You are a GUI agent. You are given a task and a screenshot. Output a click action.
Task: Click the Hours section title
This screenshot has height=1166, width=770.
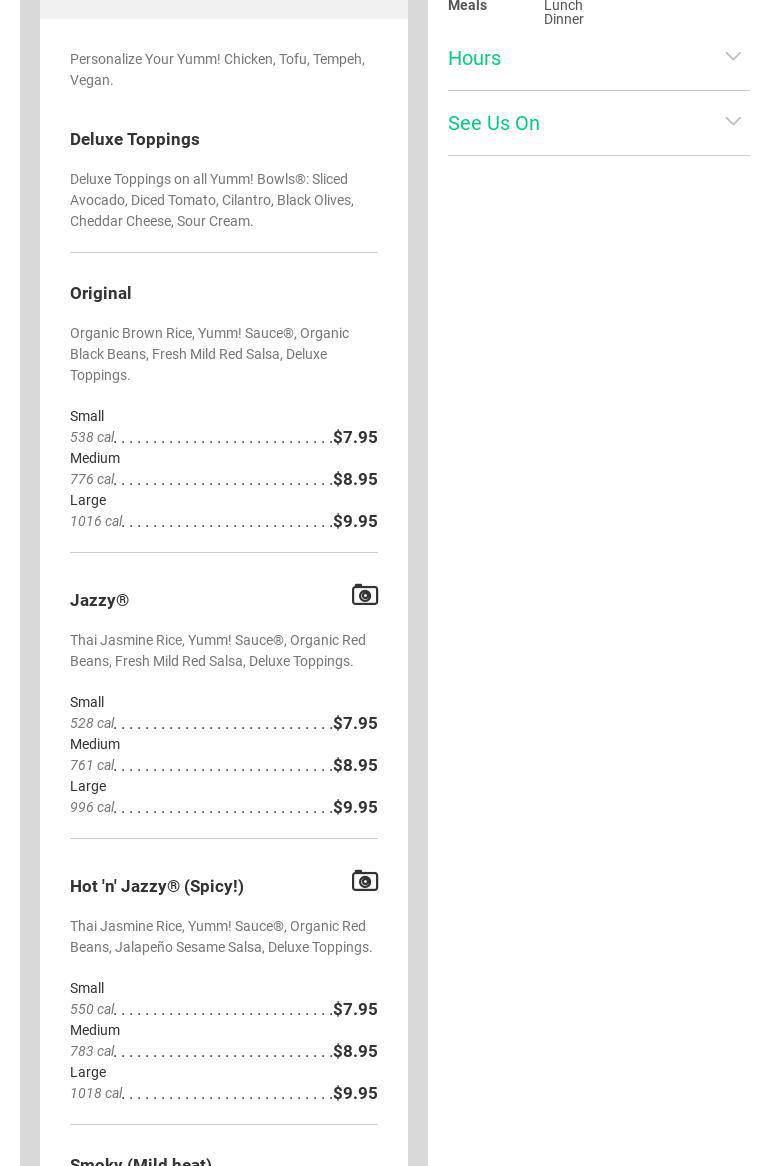click(474, 58)
